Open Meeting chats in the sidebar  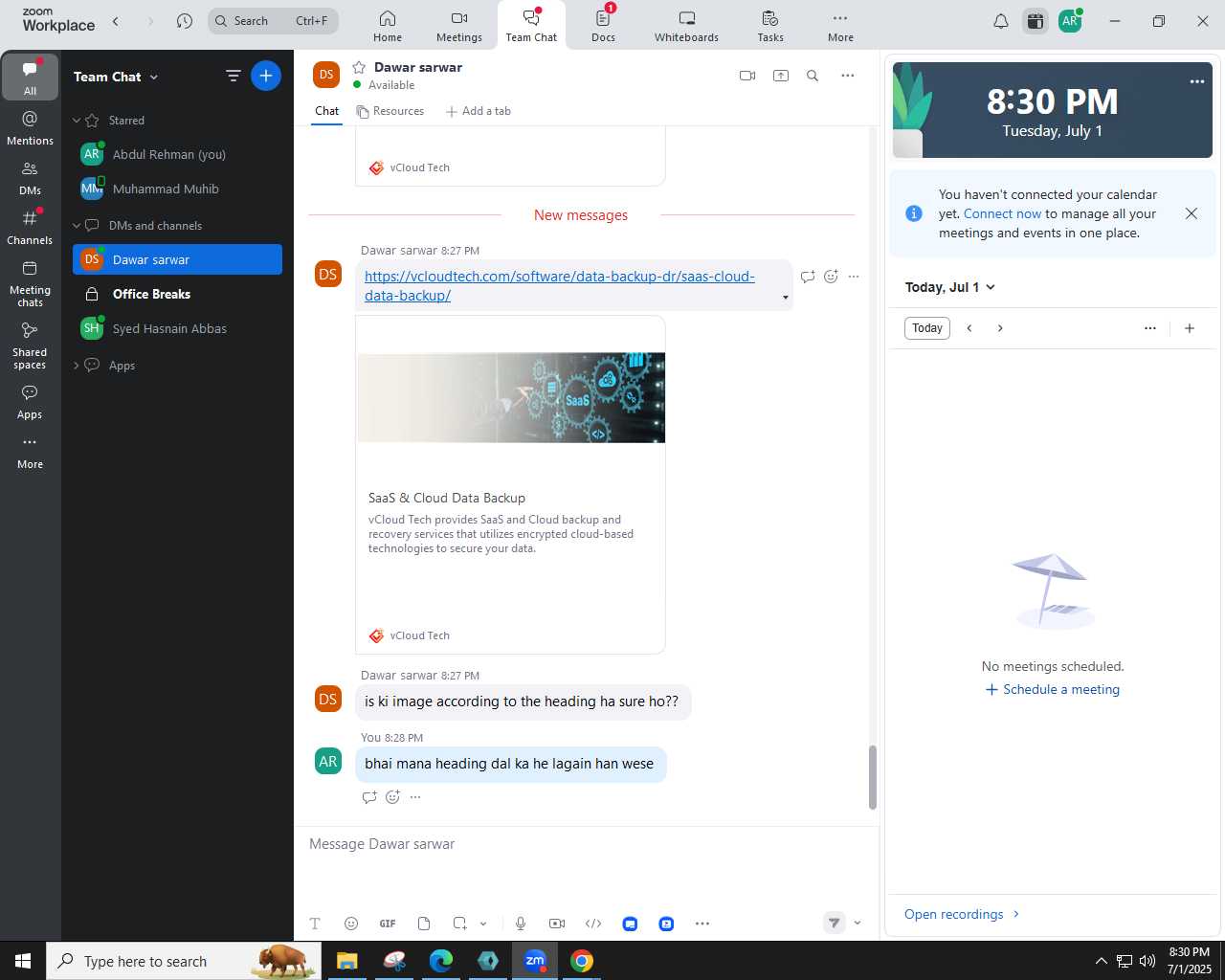click(x=30, y=282)
